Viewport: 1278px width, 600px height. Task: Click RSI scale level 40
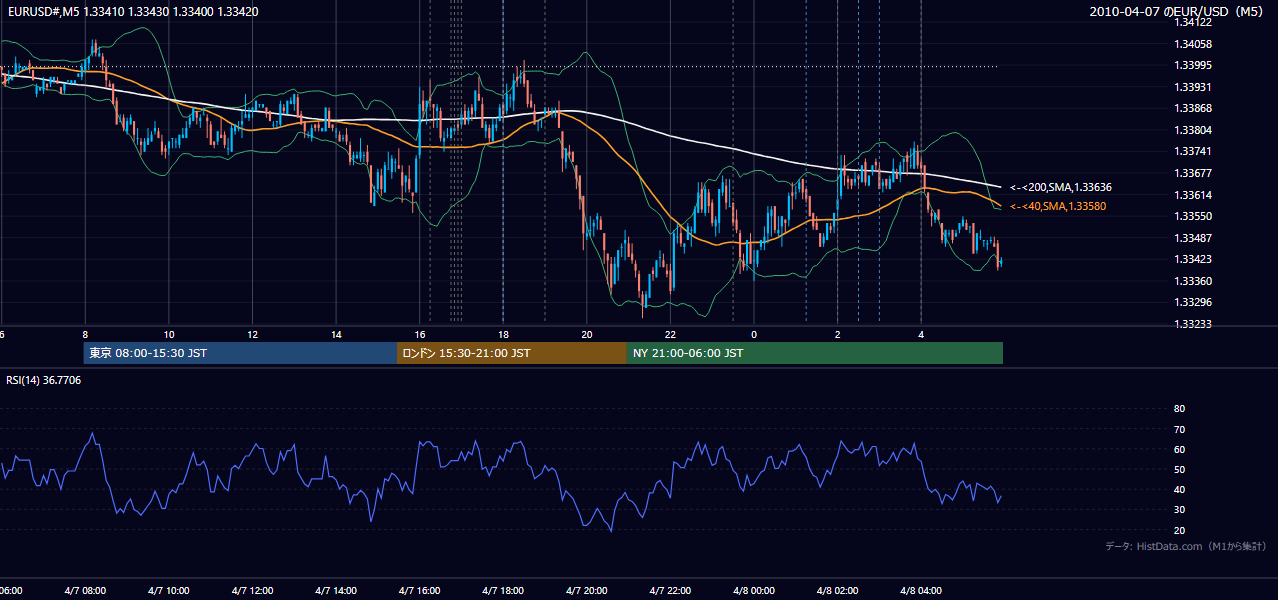pyautogui.click(x=1179, y=489)
